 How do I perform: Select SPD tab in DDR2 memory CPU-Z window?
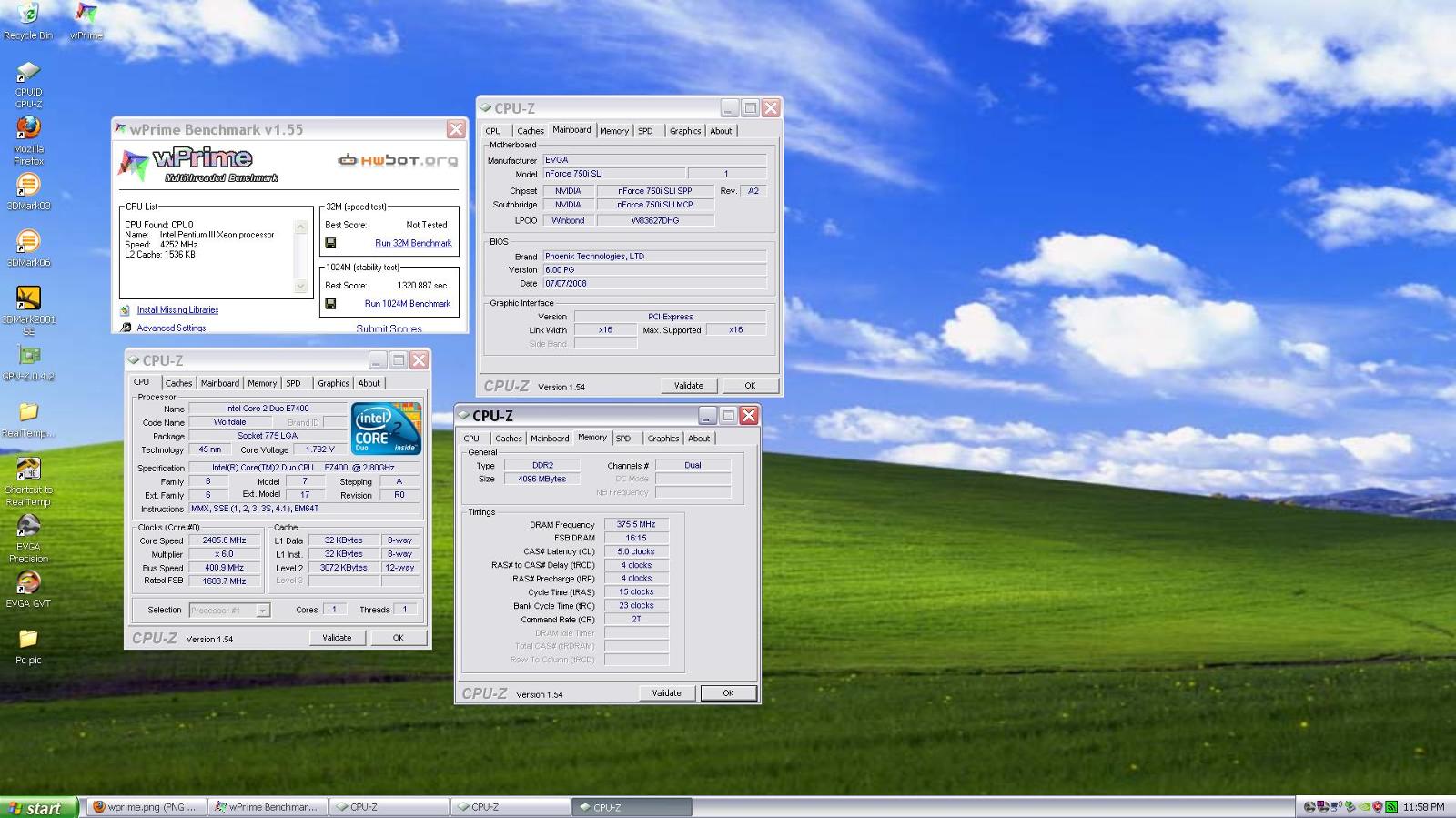click(623, 439)
